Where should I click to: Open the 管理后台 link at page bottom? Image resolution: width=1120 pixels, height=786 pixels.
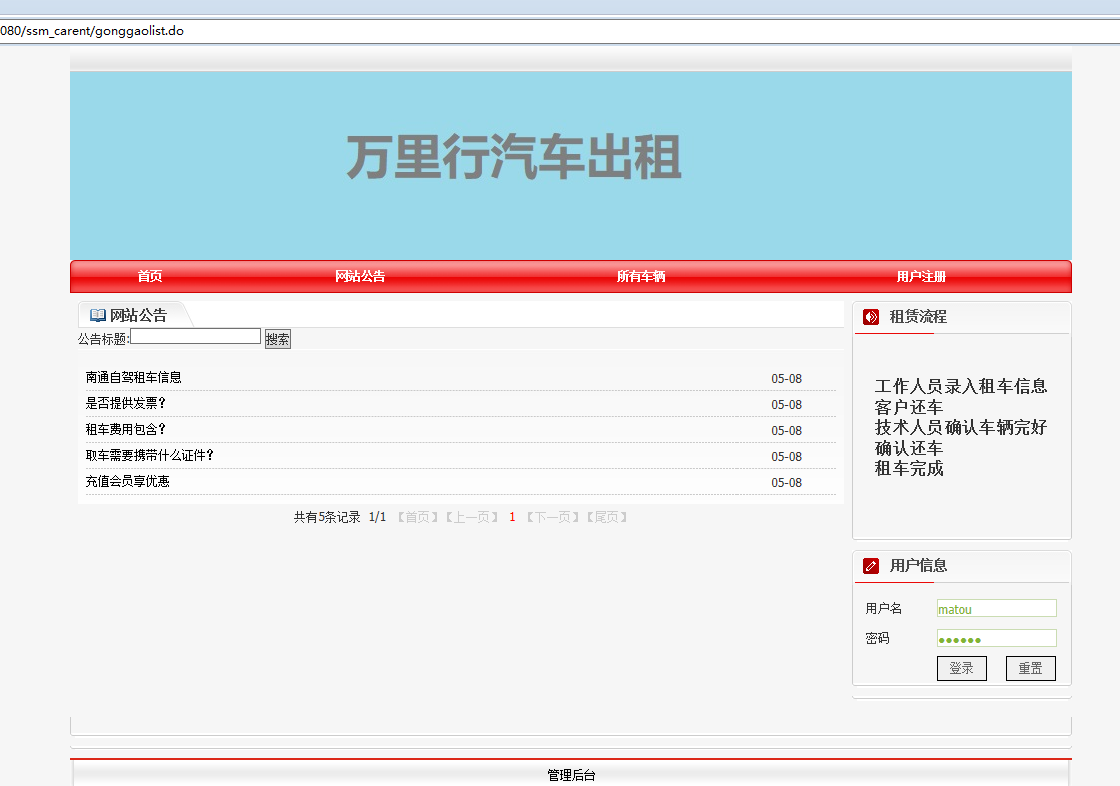570,773
